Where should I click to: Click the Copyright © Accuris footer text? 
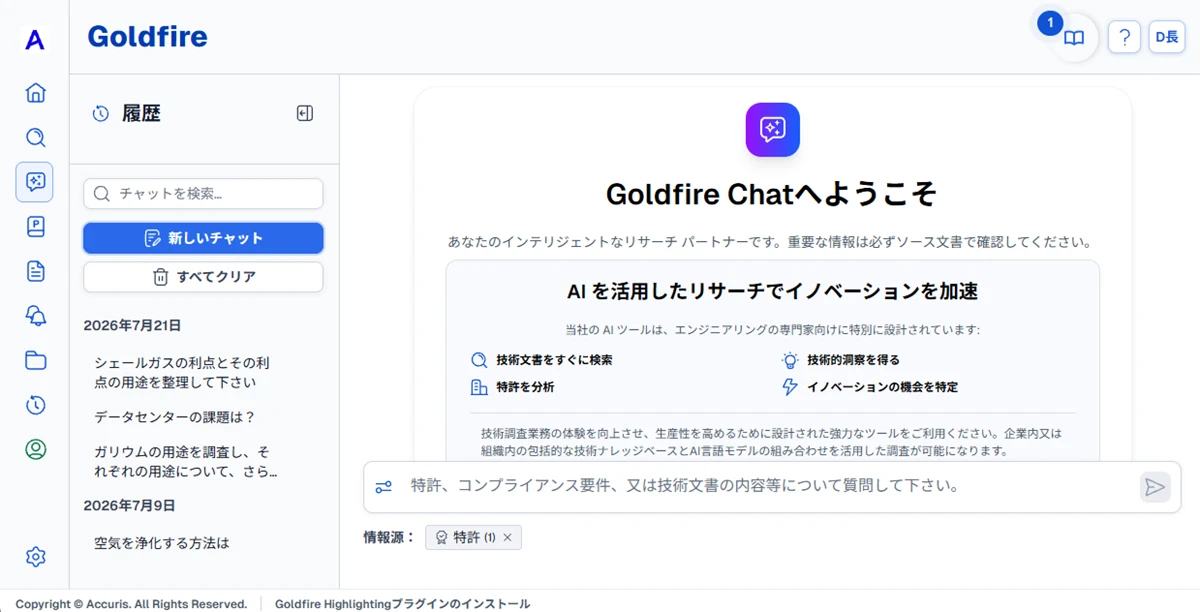131,604
